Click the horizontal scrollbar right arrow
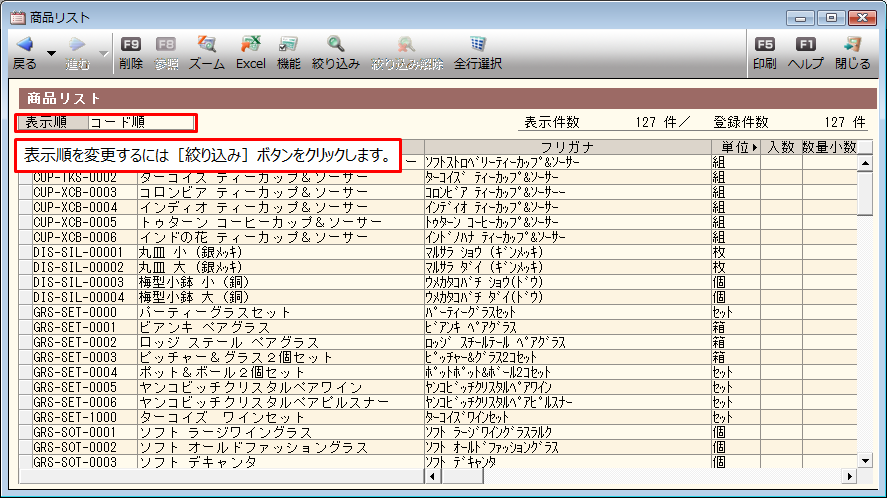887x498 pixels. click(850, 476)
